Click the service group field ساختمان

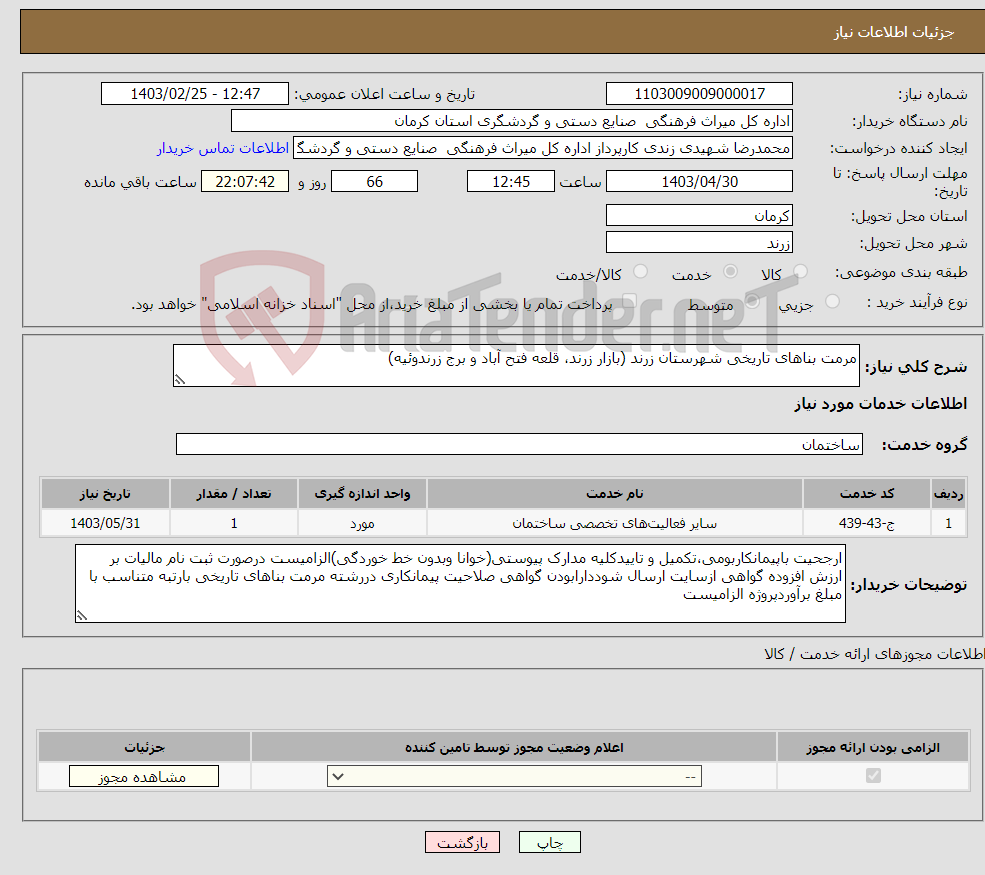point(519,444)
